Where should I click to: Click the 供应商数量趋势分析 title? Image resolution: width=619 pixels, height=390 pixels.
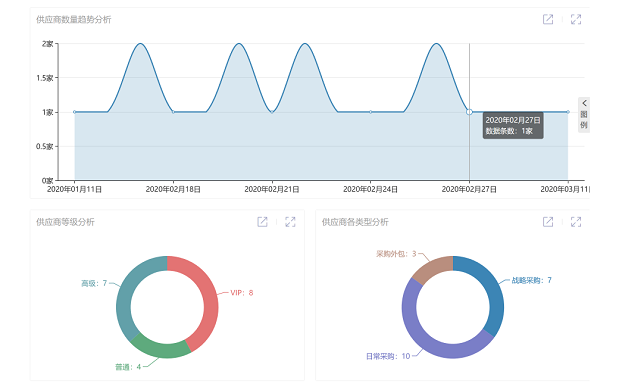[73, 19]
